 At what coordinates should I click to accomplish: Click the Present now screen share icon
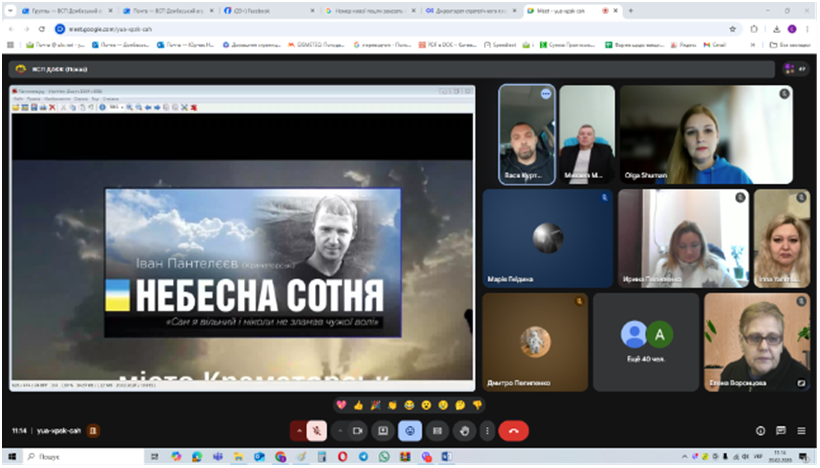point(383,431)
